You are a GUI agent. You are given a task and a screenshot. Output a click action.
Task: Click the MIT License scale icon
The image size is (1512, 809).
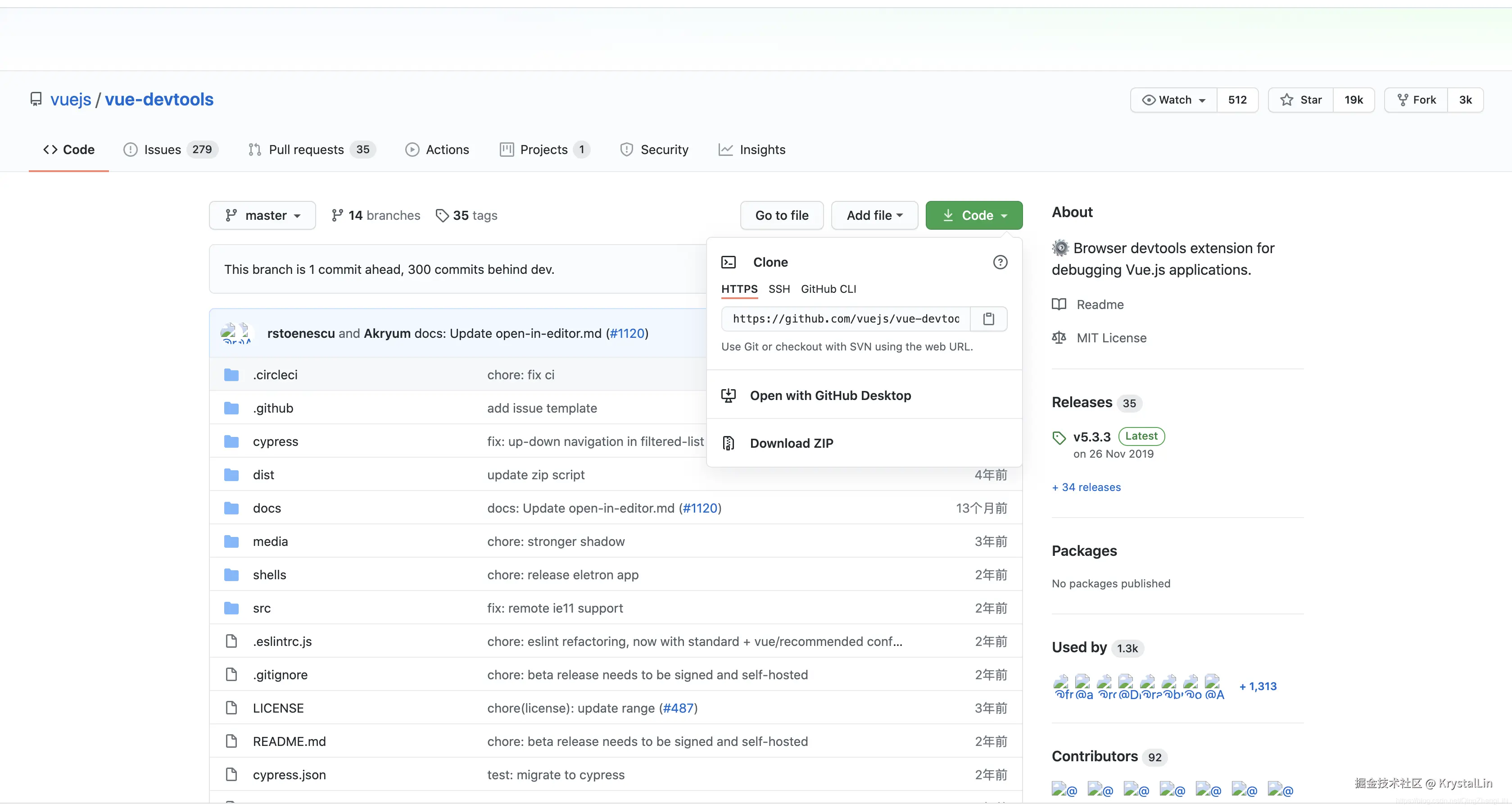click(x=1059, y=337)
